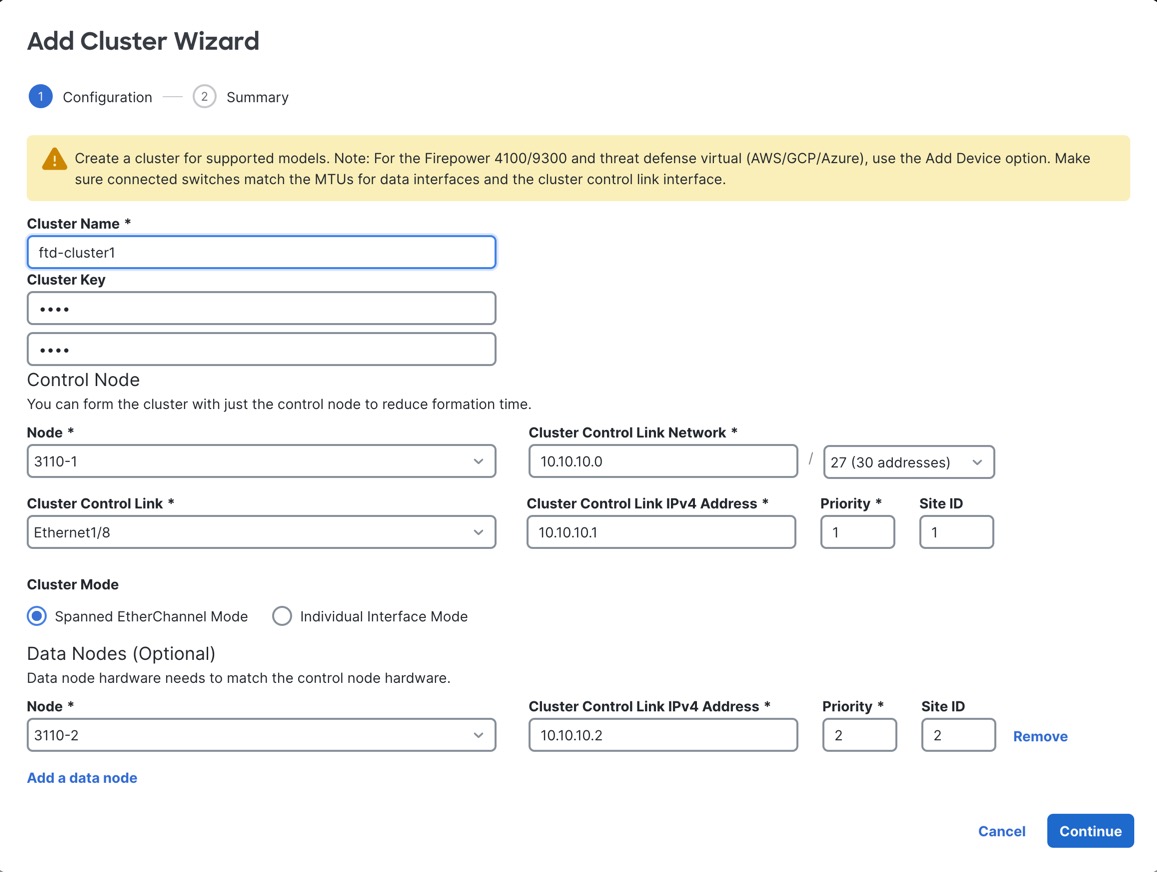Click the warning triangle icon in the banner
1157x872 pixels.
click(53, 158)
